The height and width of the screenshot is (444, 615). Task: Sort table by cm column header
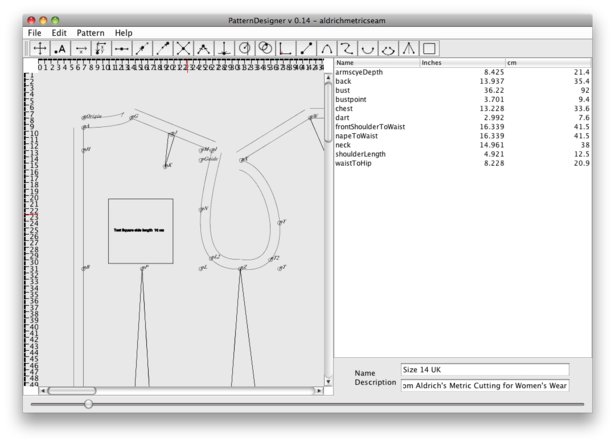coord(548,63)
